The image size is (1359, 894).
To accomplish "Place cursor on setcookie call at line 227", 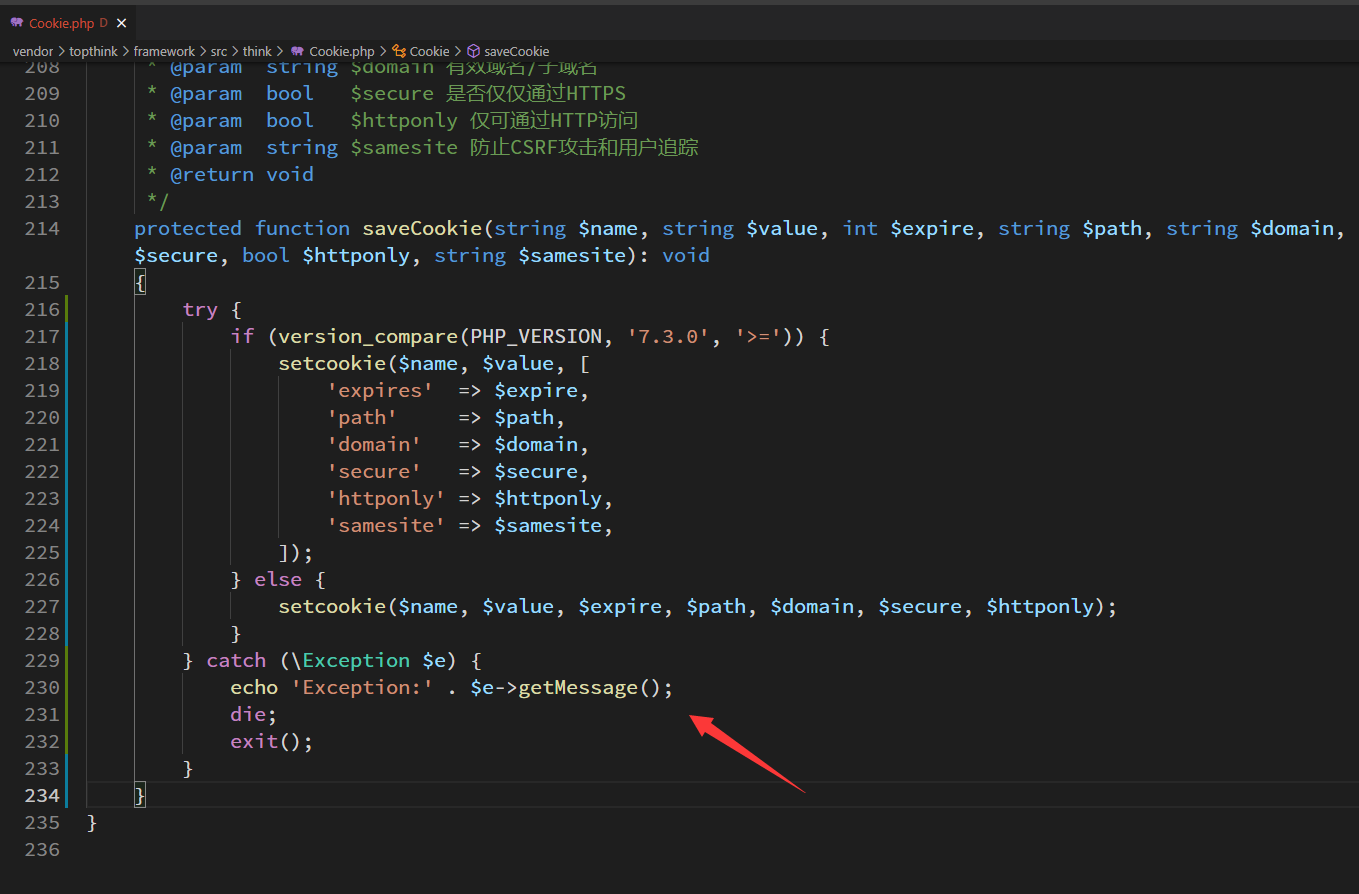I will tap(332, 606).
